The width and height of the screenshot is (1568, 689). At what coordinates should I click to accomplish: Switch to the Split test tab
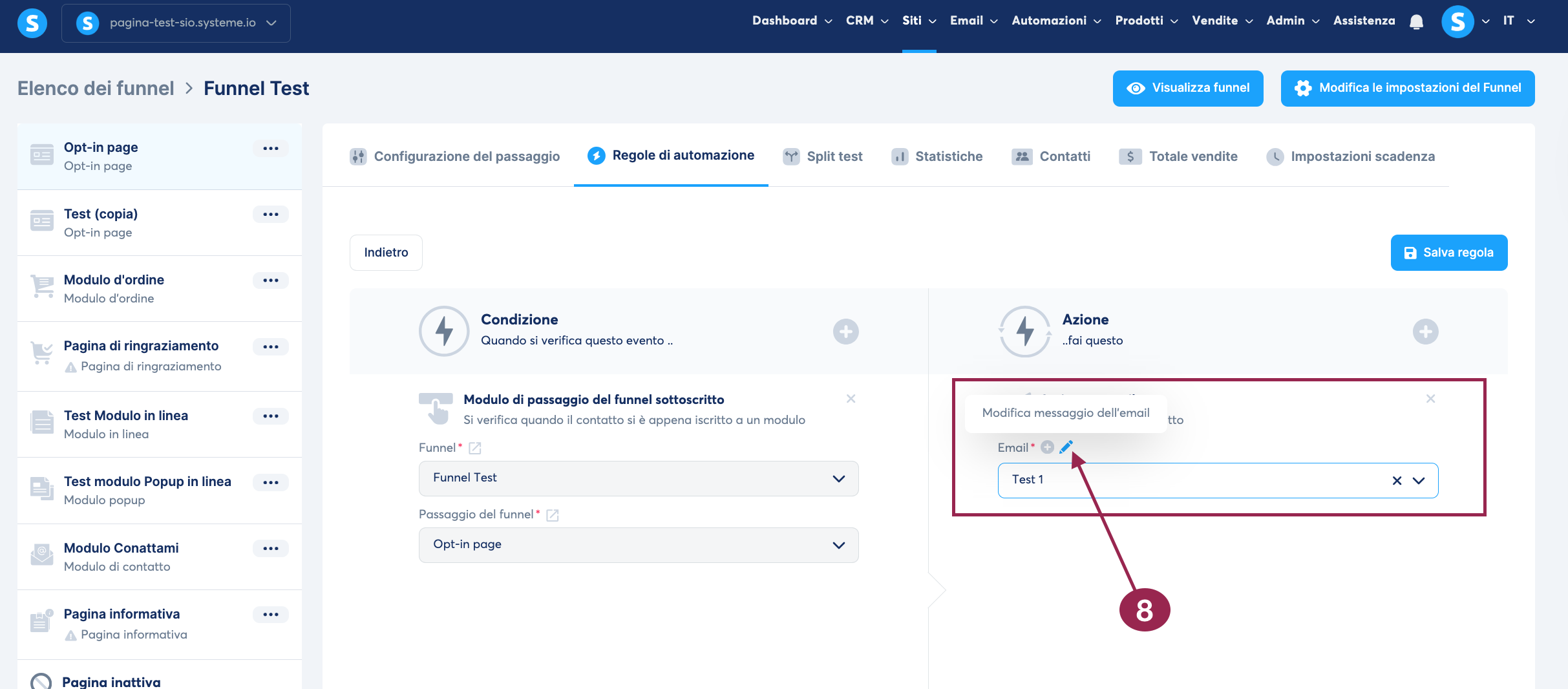[x=822, y=156]
